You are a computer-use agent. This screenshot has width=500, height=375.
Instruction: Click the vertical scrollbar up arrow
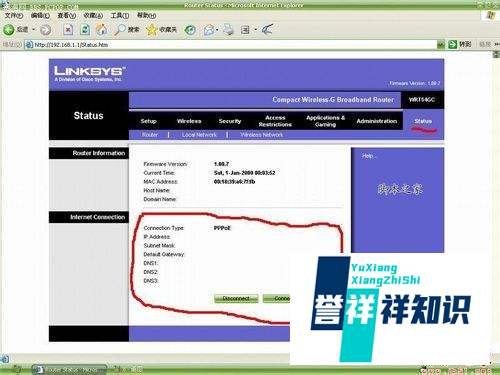[496, 55]
